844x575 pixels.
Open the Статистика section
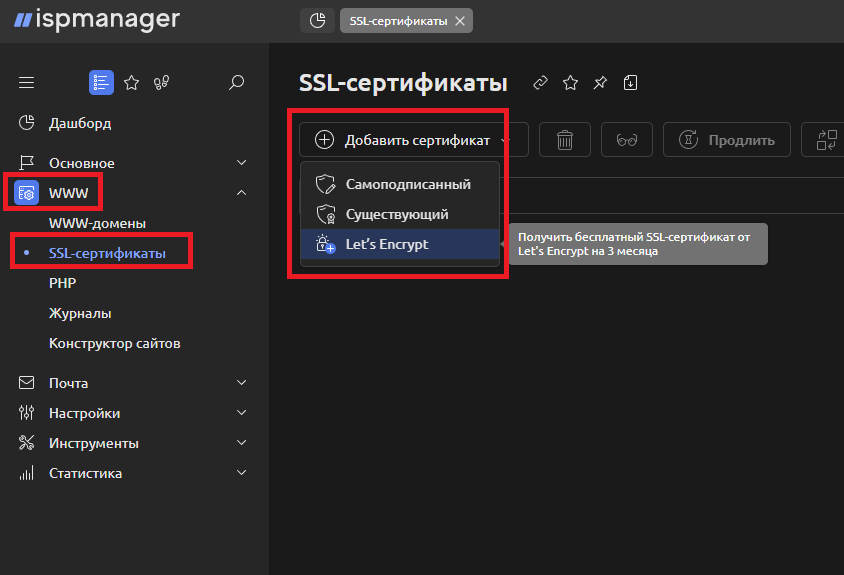pos(86,474)
